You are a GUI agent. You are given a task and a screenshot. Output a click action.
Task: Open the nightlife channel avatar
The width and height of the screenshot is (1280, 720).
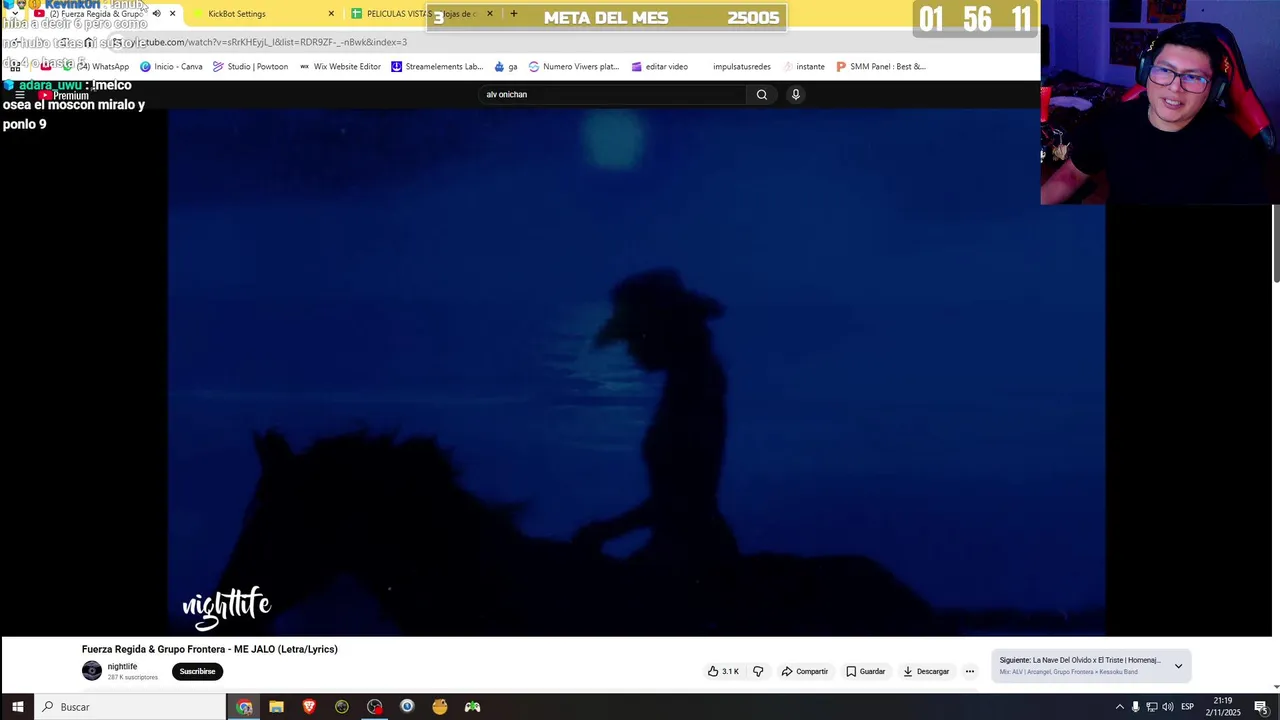tap(92, 671)
